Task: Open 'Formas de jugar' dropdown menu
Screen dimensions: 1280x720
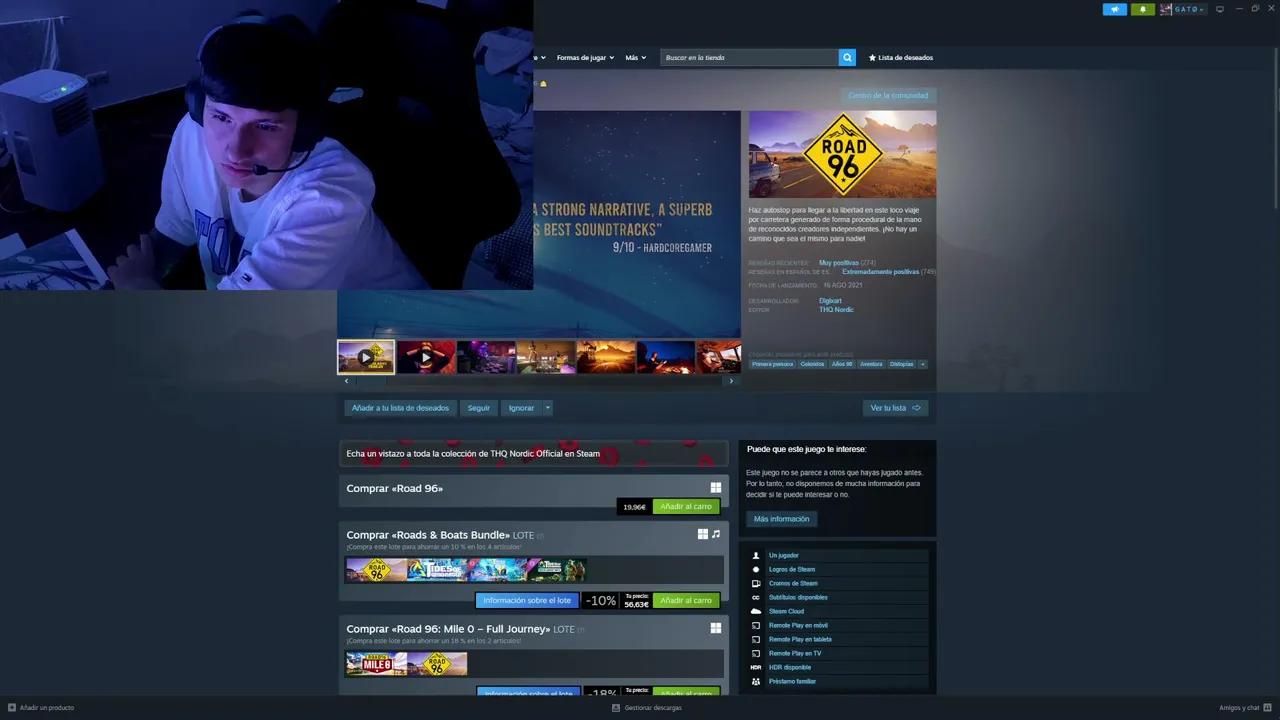Action: pyautogui.click(x=585, y=58)
